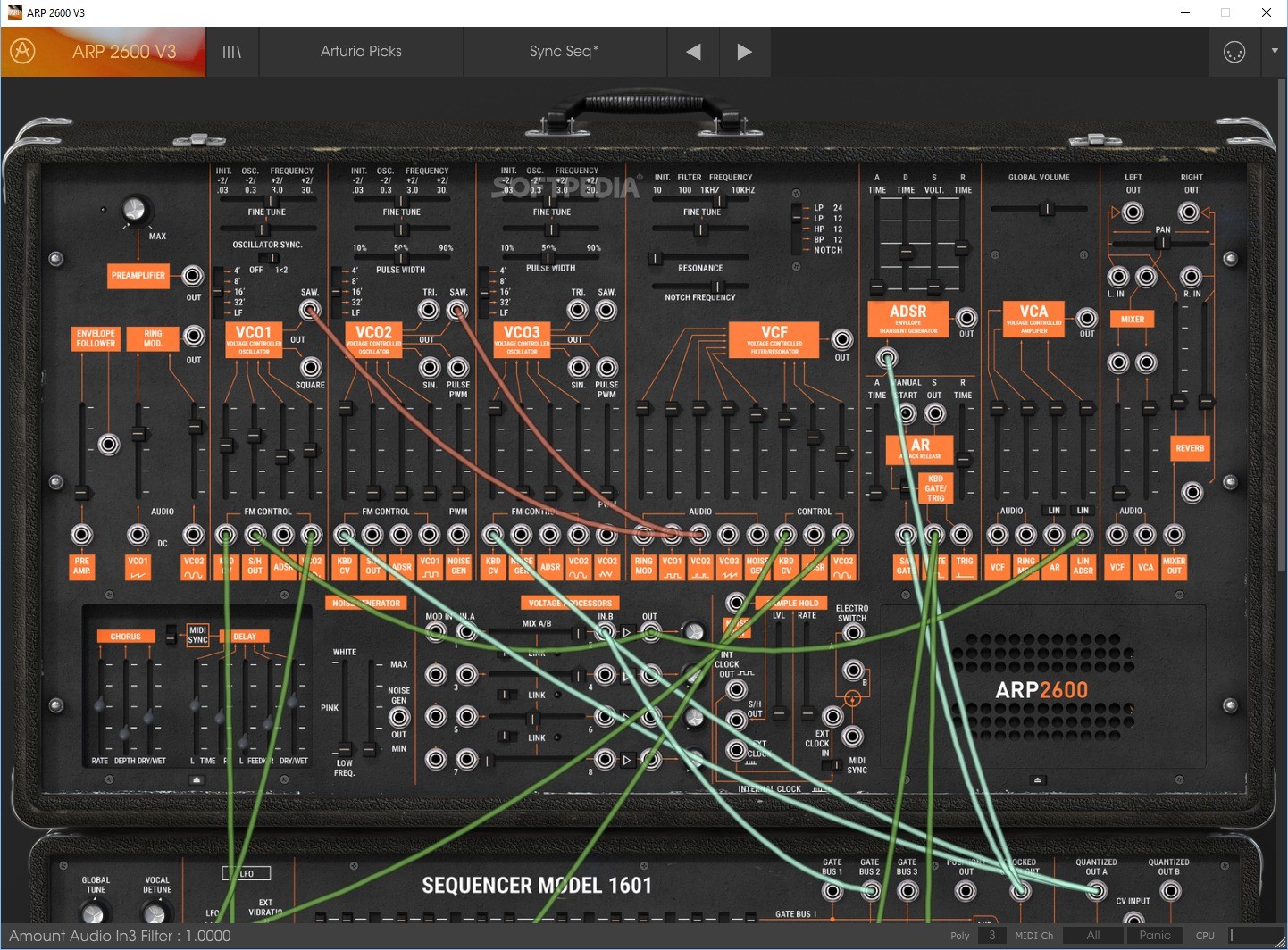Click the VCF OUT jack
Image resolution: width=1288 pixels, height=950 pixels.
tap(841, 339)
